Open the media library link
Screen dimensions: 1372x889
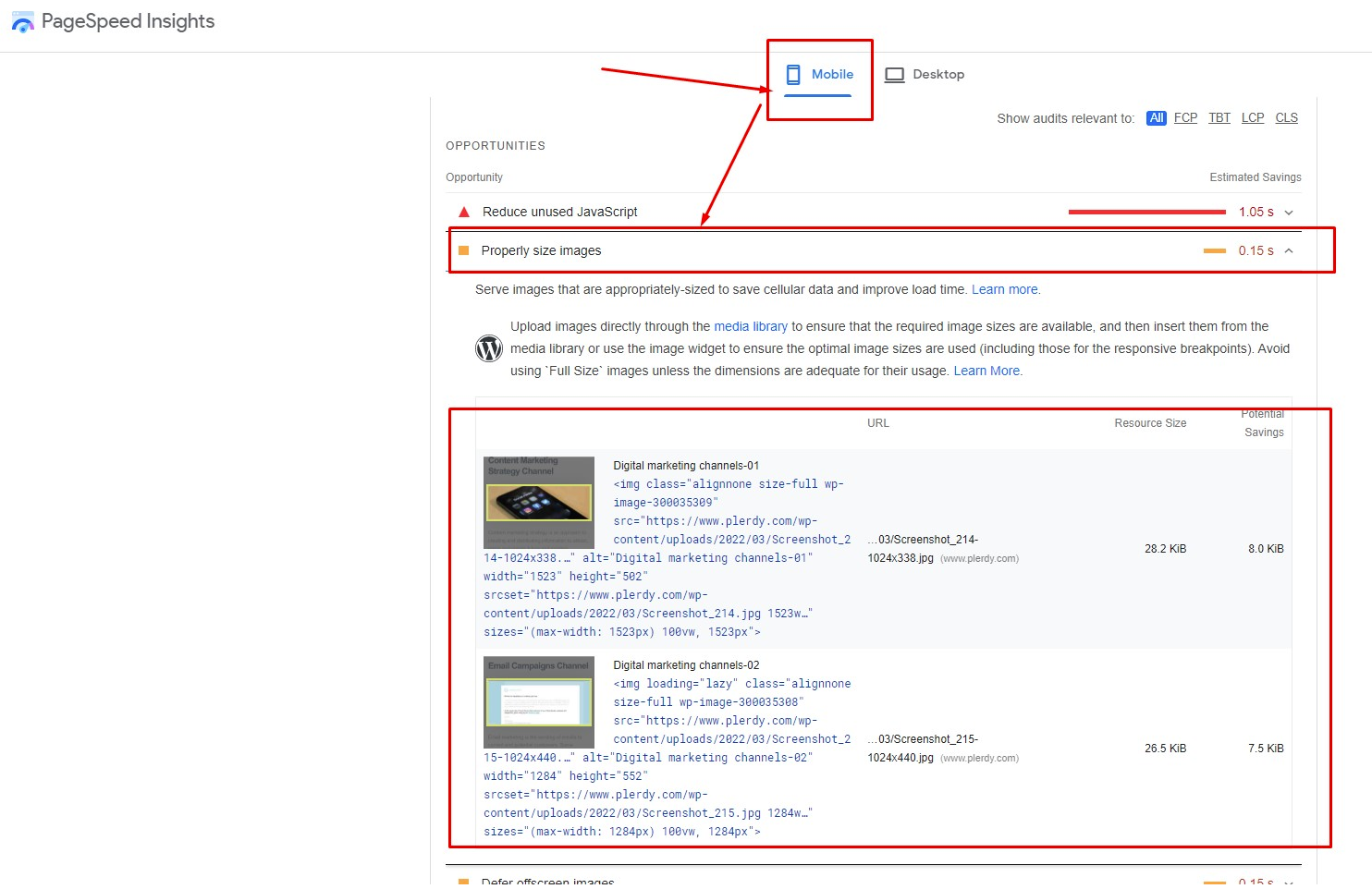751,326
